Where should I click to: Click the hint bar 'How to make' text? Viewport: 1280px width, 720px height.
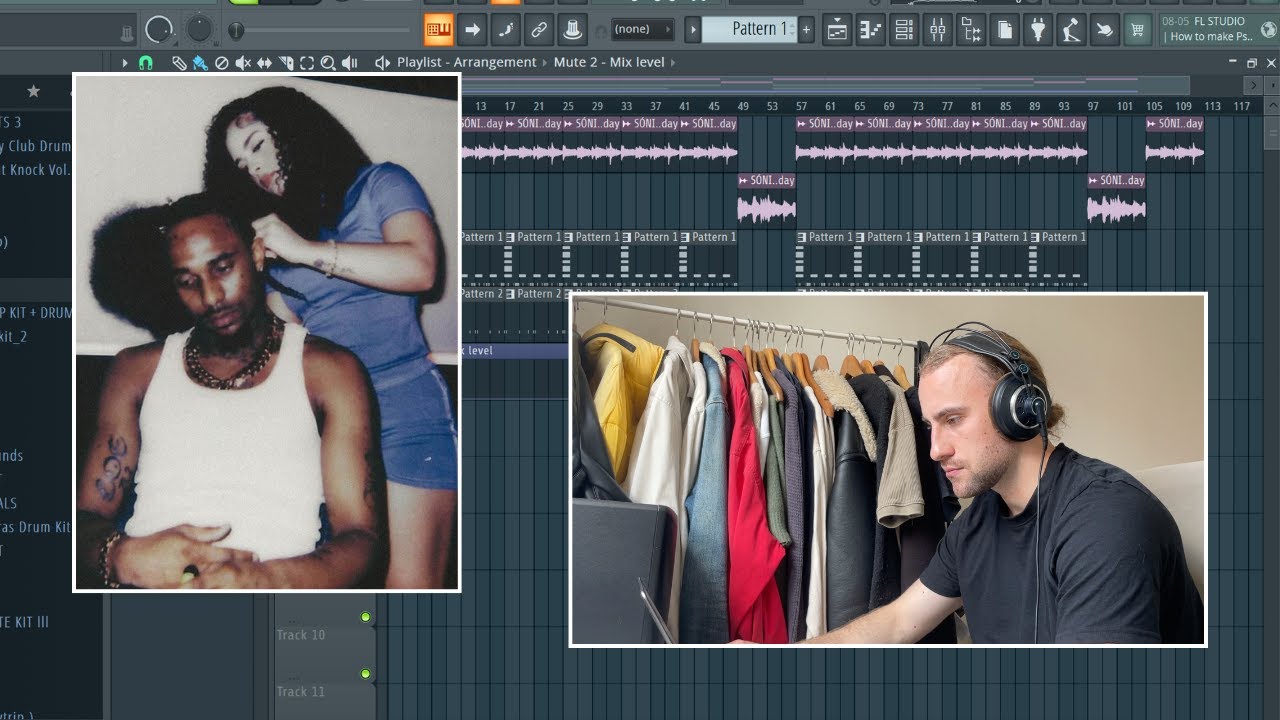[1211, 37]
